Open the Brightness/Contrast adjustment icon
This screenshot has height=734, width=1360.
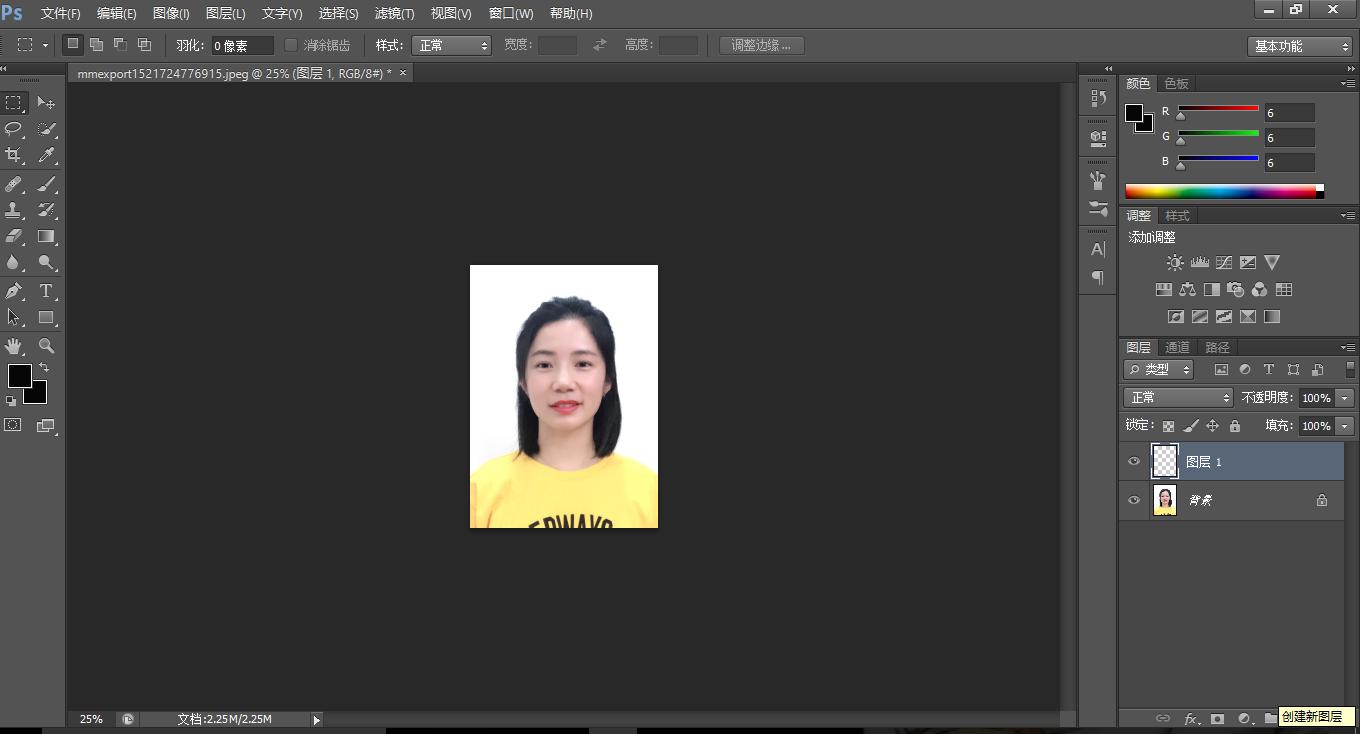1174,262
